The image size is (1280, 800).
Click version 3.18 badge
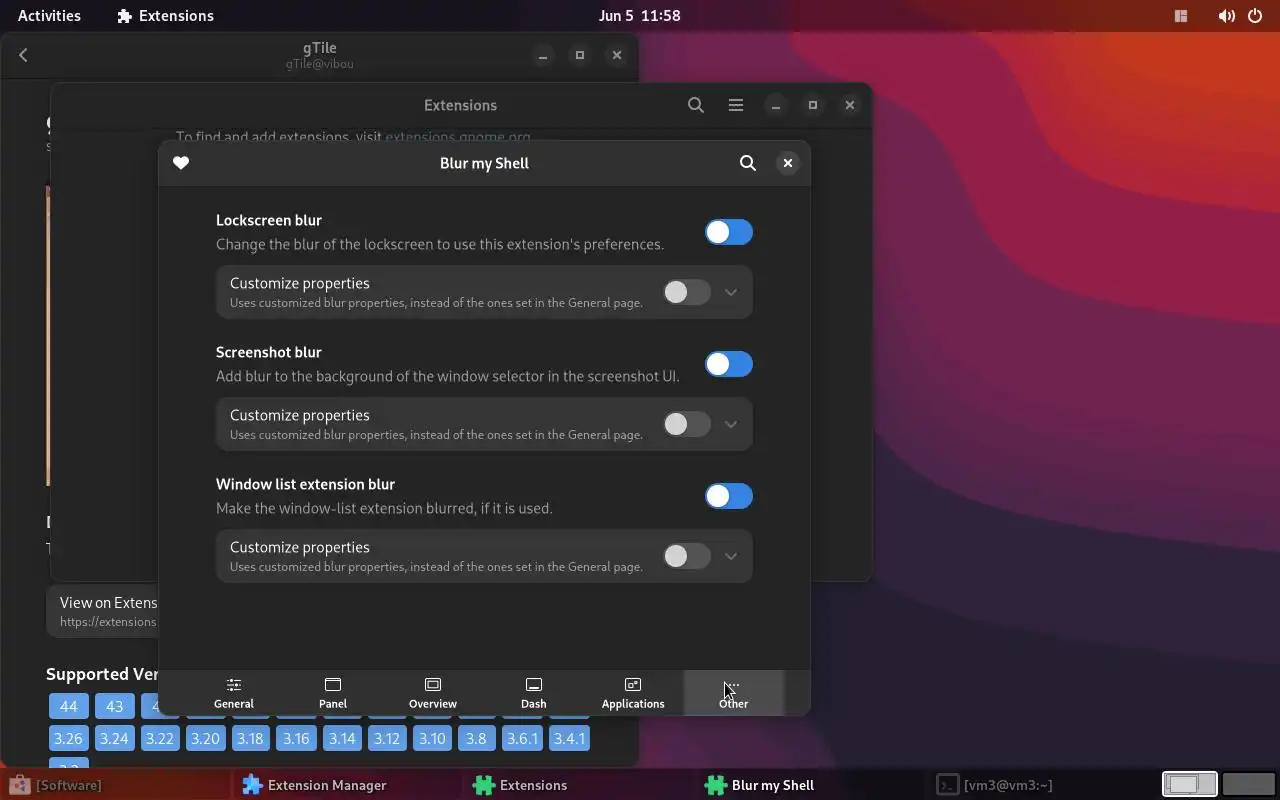coord(250,739)
